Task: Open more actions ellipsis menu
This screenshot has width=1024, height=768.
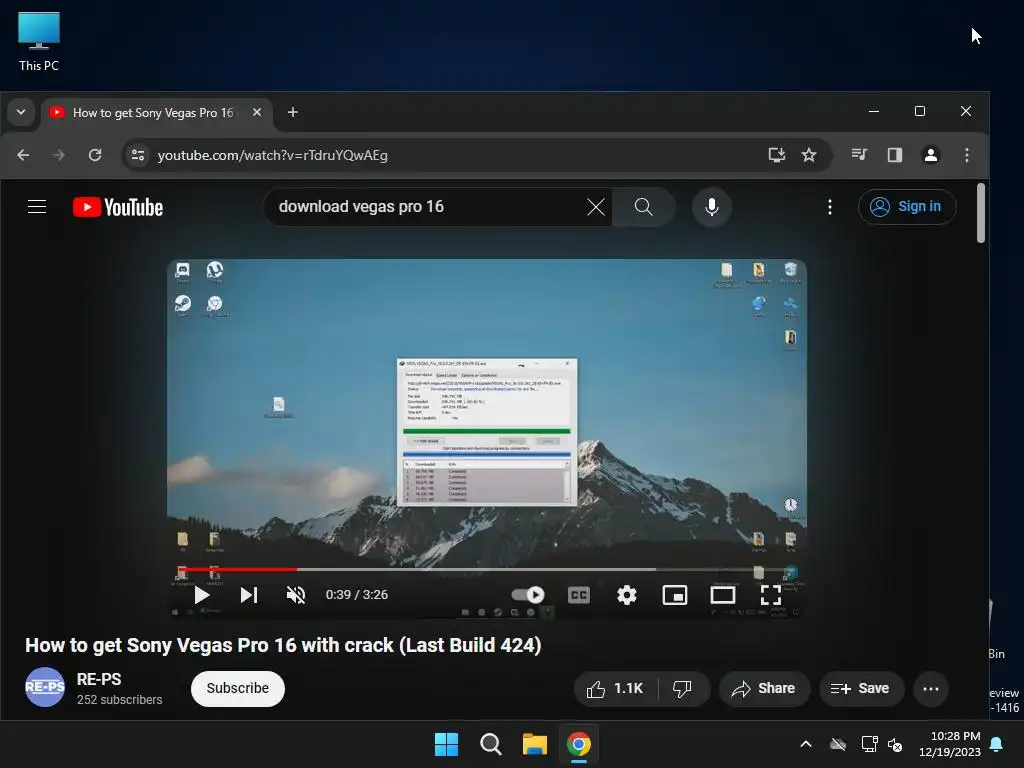Action: tap(931, 688)
